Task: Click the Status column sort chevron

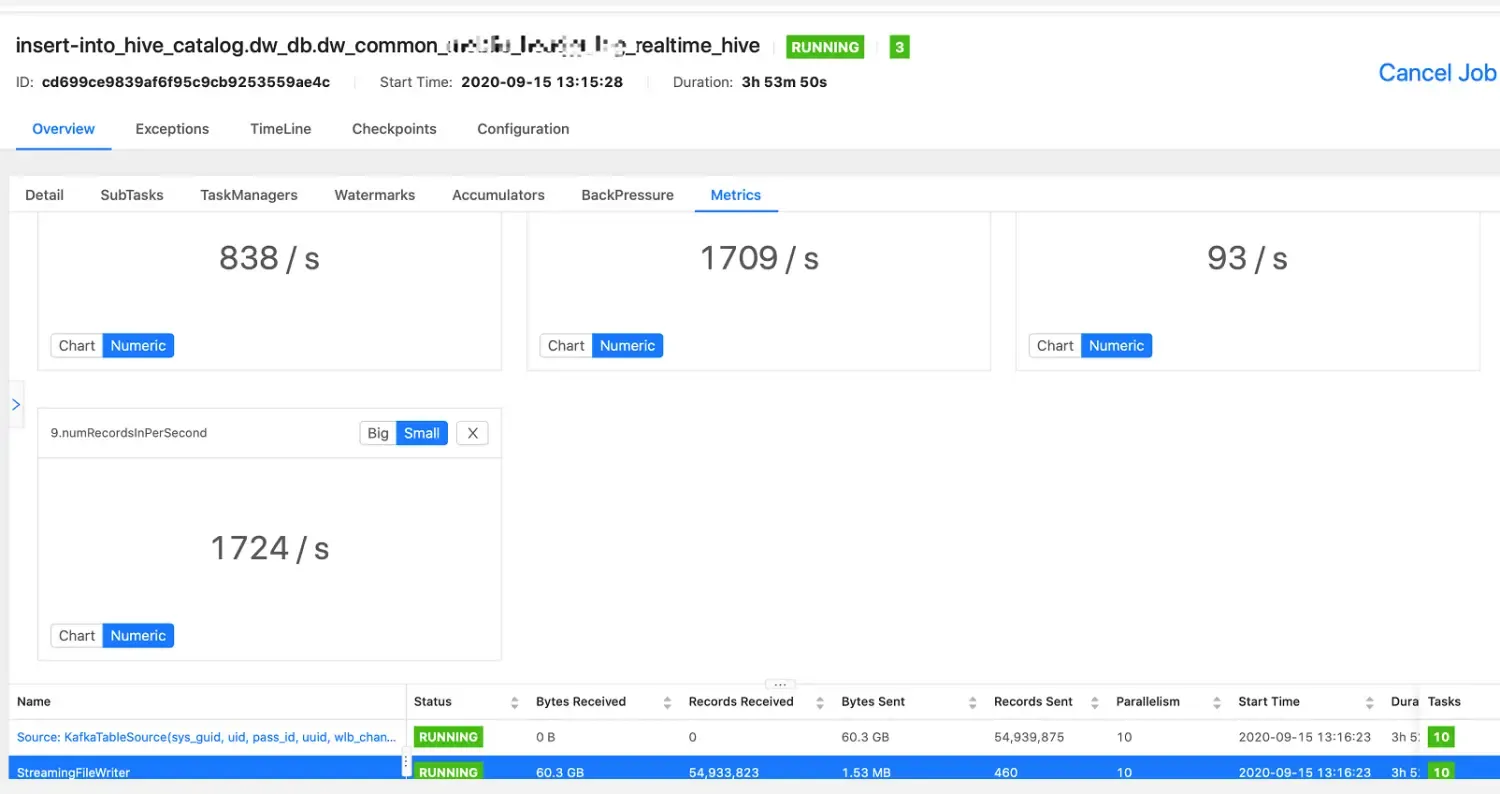Action: pyautogui.click(x=515, y=701)
